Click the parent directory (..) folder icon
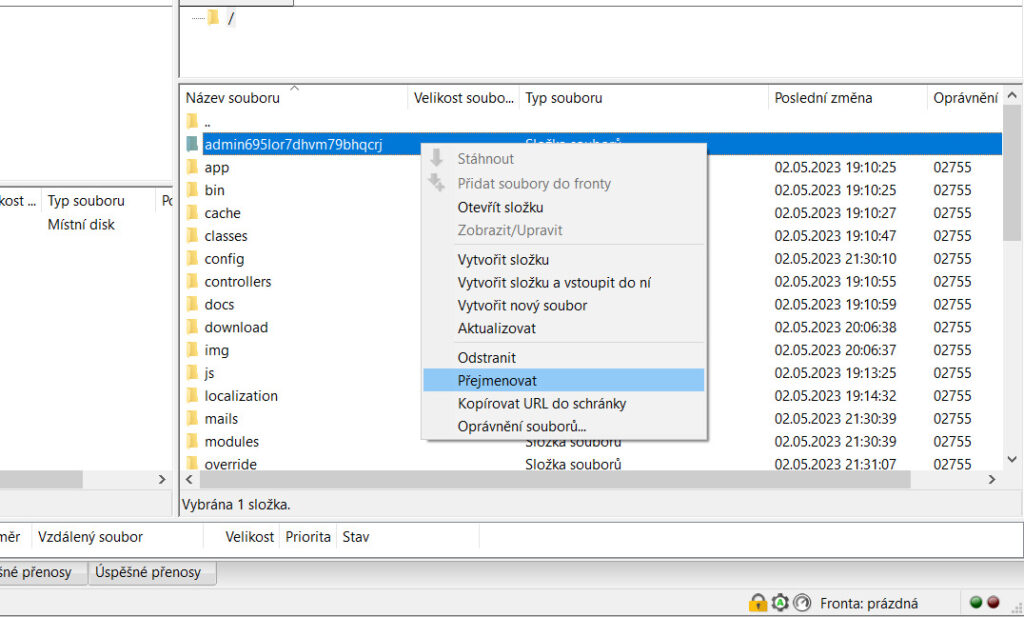This screenshot has height=617, width=1024. (192, 121)
